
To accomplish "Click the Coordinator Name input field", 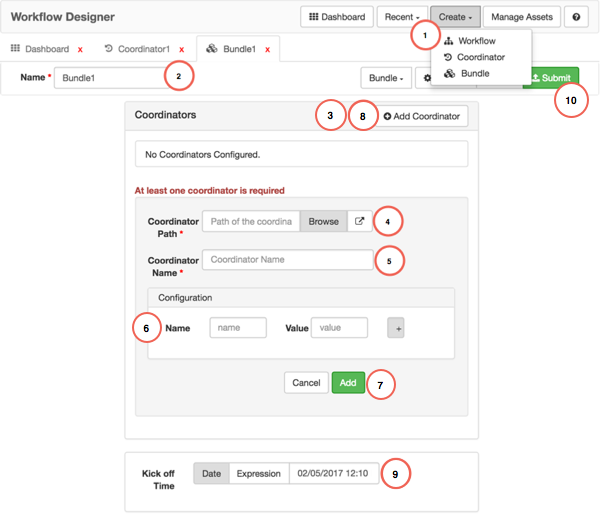I will tap(288, 259).
